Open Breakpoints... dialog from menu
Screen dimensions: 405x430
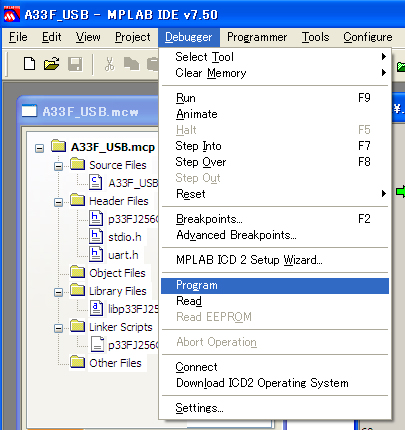pos(275,219)
